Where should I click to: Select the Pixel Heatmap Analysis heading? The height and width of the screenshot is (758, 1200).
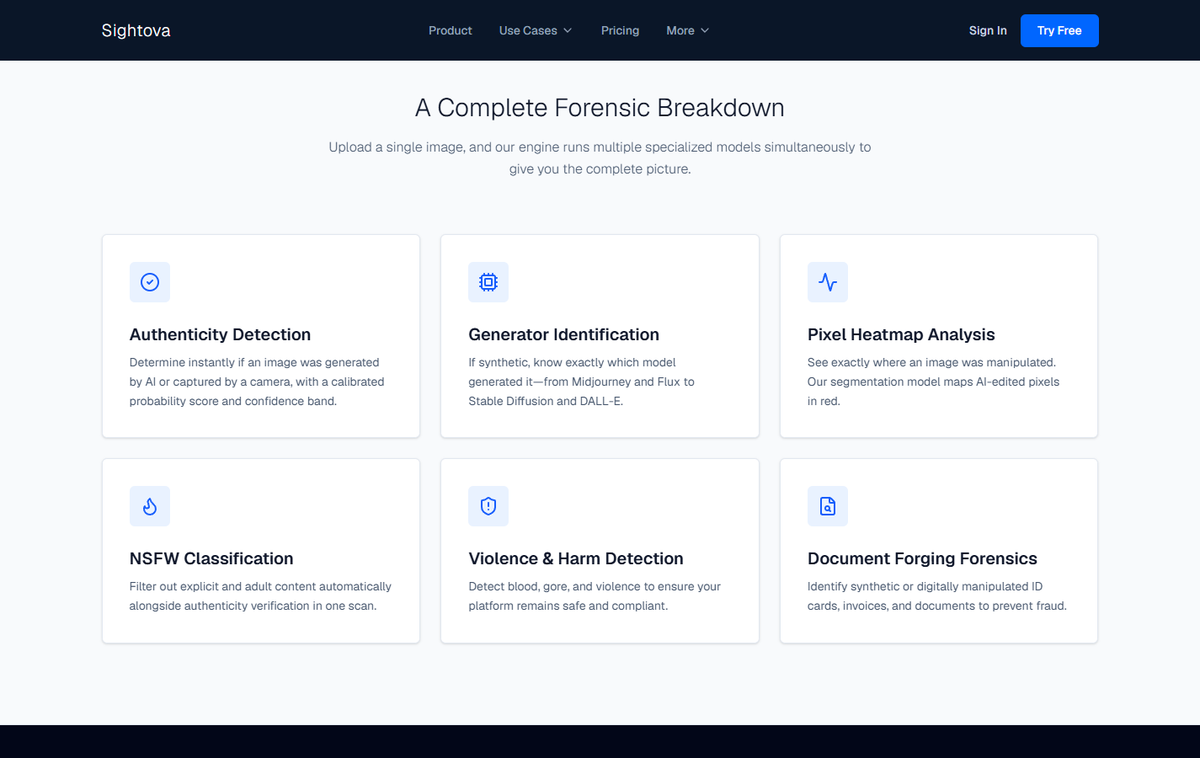point(901,335)
